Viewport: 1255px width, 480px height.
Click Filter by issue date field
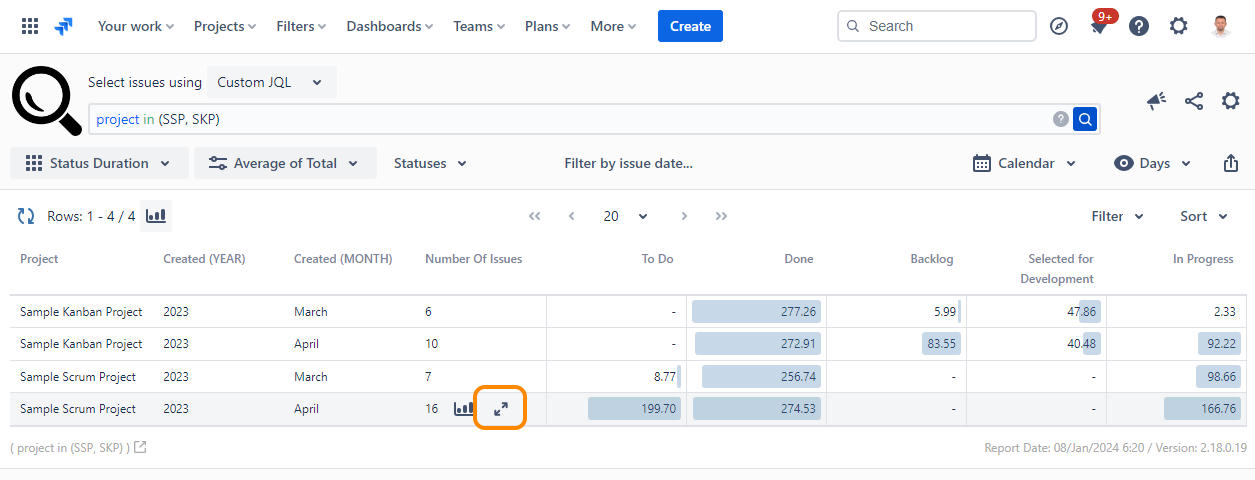628,163
